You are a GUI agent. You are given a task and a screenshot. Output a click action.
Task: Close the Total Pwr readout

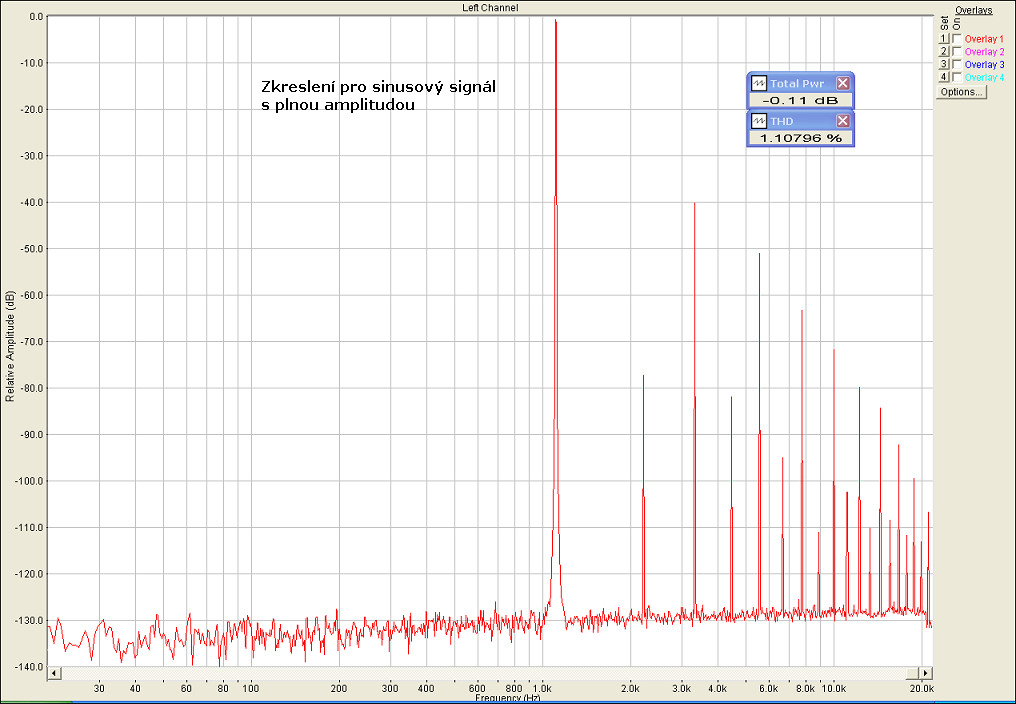point(842,83)
